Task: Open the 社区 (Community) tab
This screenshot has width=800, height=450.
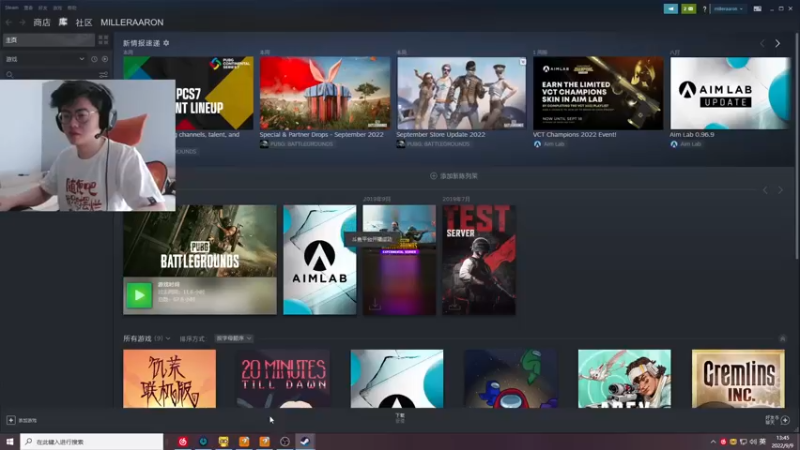Action: pos(84,22)
